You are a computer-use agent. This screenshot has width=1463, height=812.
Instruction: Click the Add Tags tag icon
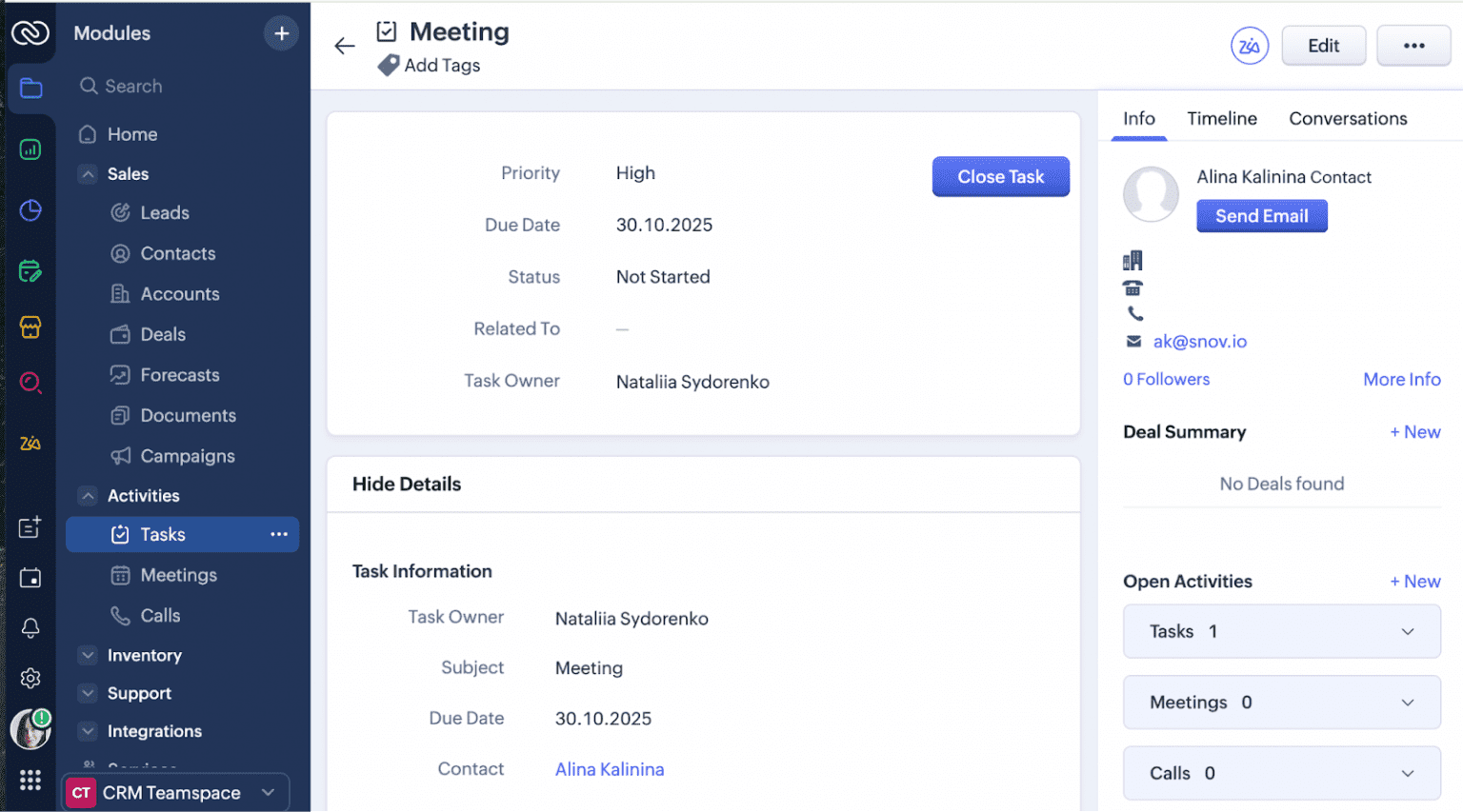pyautogui.click(x=389, y=66)
